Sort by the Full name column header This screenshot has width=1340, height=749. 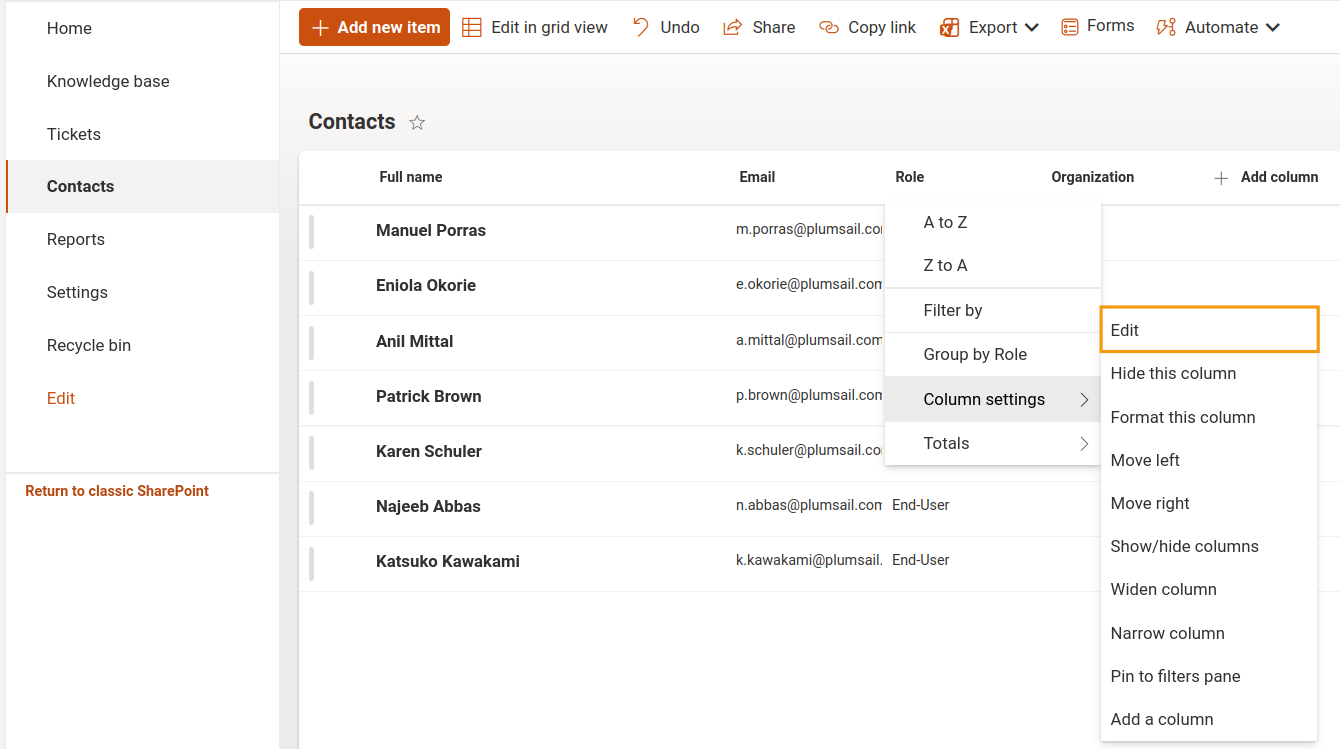(x=410, y=177)
